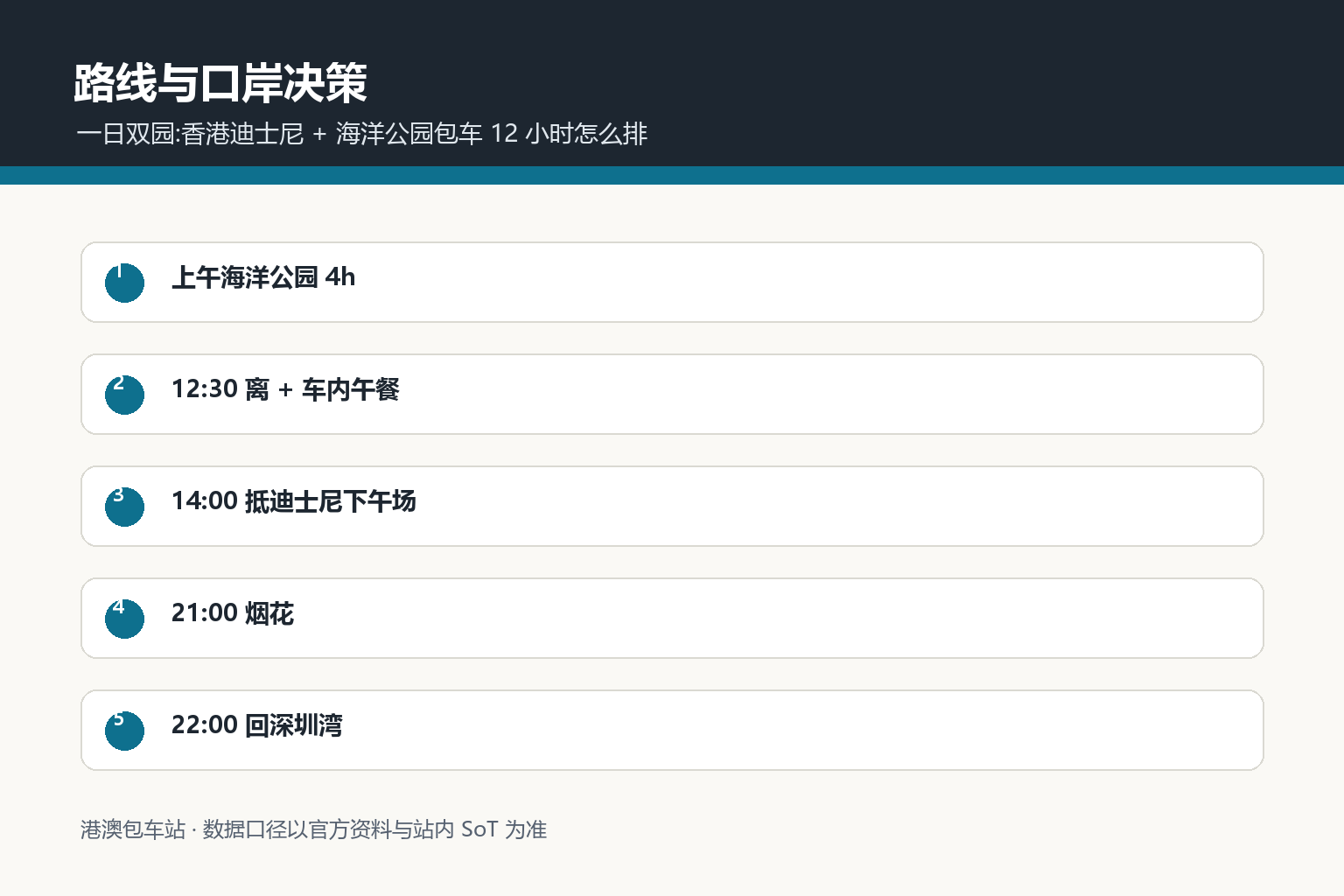Select the 上午海洋公园 4h card
This screenshot has height=896, width=1344.
tap(672, 282)
